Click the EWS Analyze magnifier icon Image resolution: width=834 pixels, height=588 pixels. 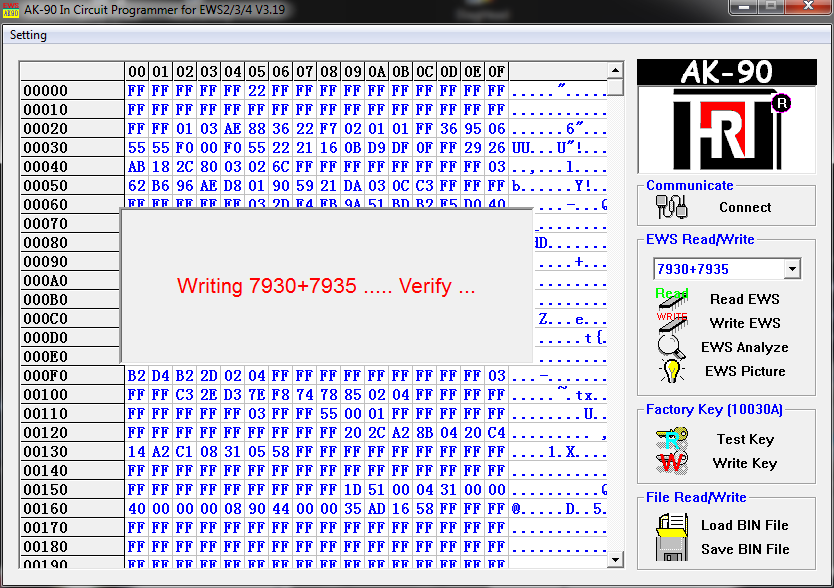click(x=671, y=346)
